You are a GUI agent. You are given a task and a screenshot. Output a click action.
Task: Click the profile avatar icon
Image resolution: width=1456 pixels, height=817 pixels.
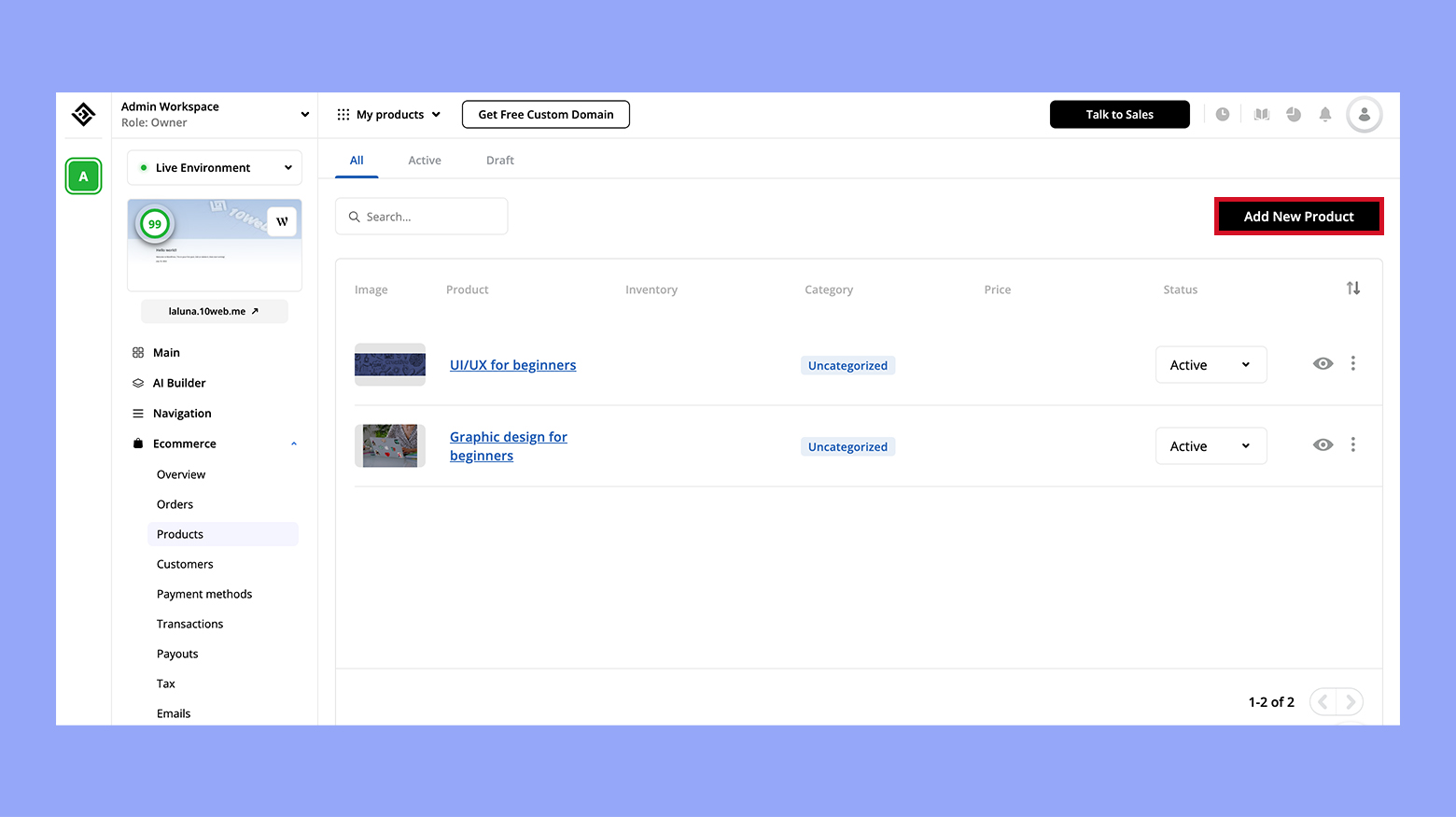(x=1364, y=114)
